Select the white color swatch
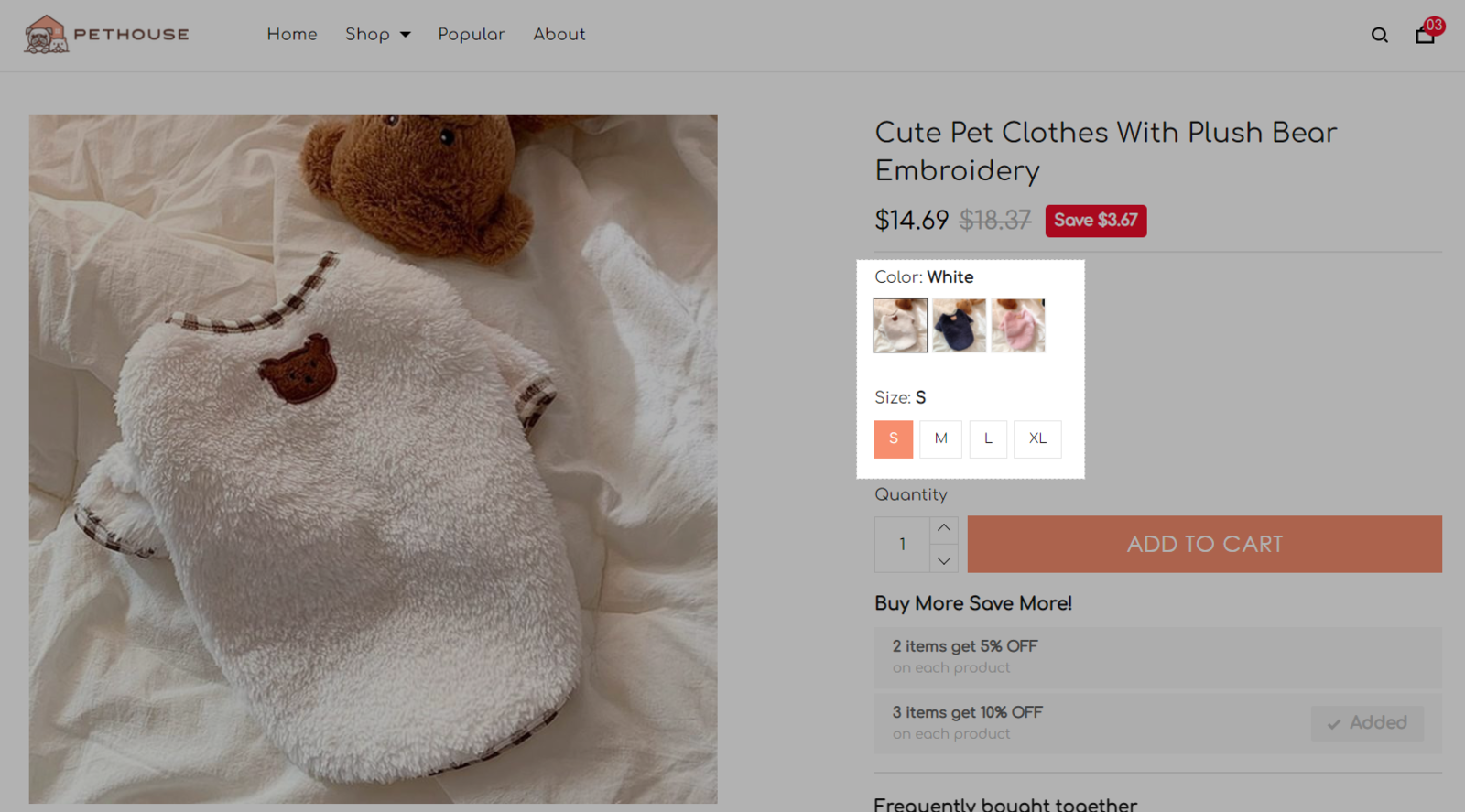The image size is (1465, 812). coord(900,325)
